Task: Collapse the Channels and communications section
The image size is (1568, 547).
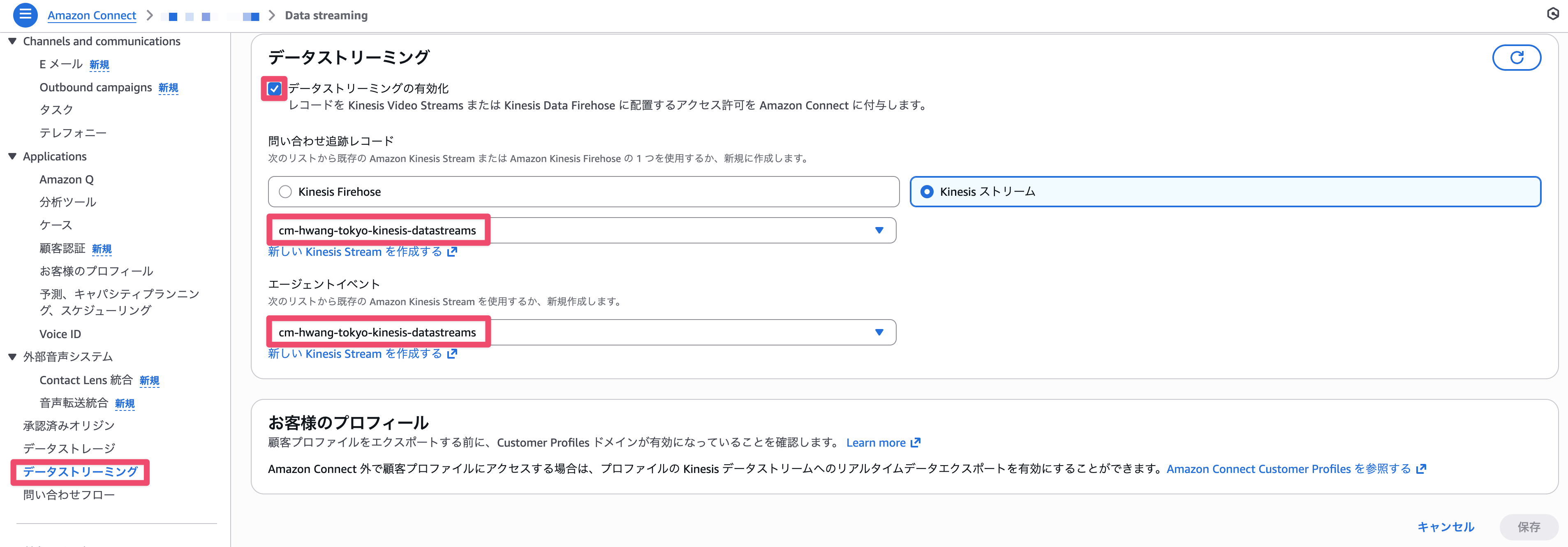Action: click(x=12, y=42)
